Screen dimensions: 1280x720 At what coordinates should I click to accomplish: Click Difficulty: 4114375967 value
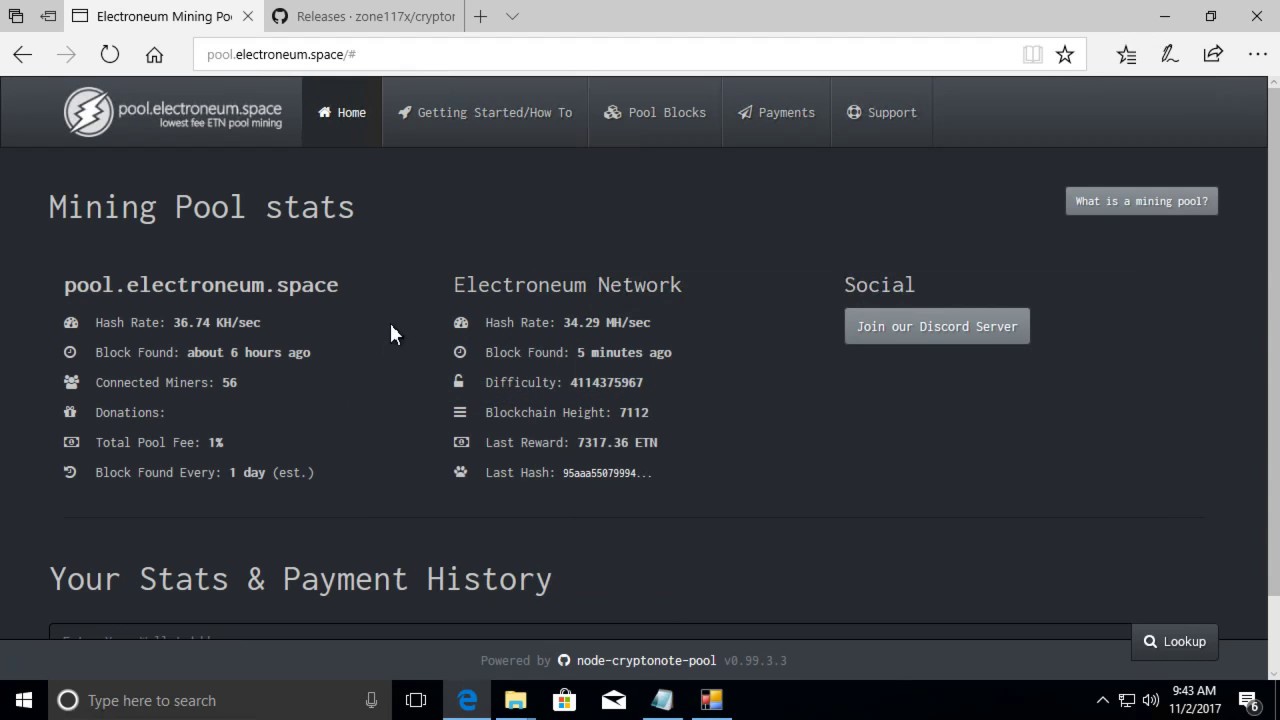tap(606, 382)
